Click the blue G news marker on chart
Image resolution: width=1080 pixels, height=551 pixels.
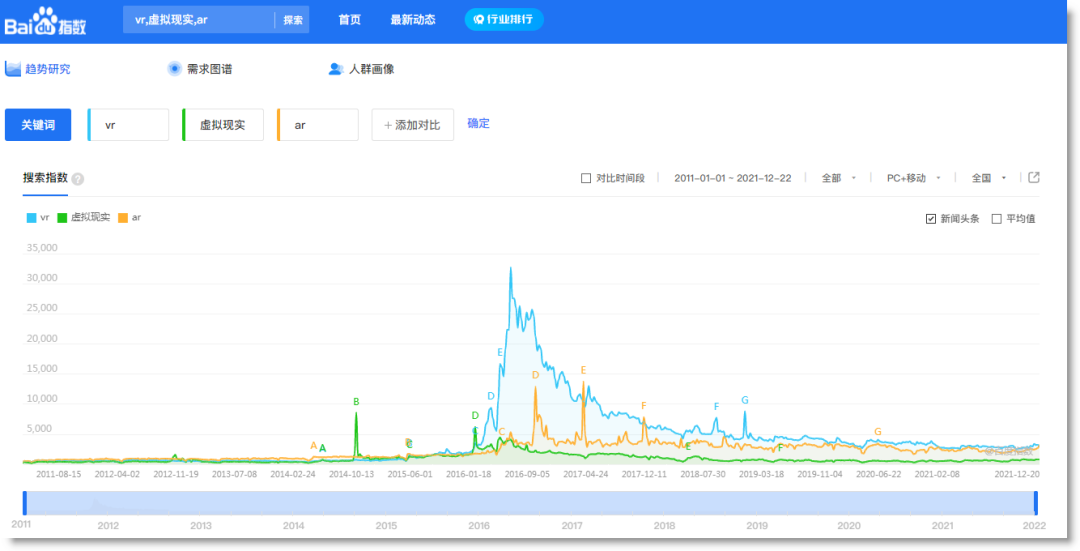[x=745, y=400]
